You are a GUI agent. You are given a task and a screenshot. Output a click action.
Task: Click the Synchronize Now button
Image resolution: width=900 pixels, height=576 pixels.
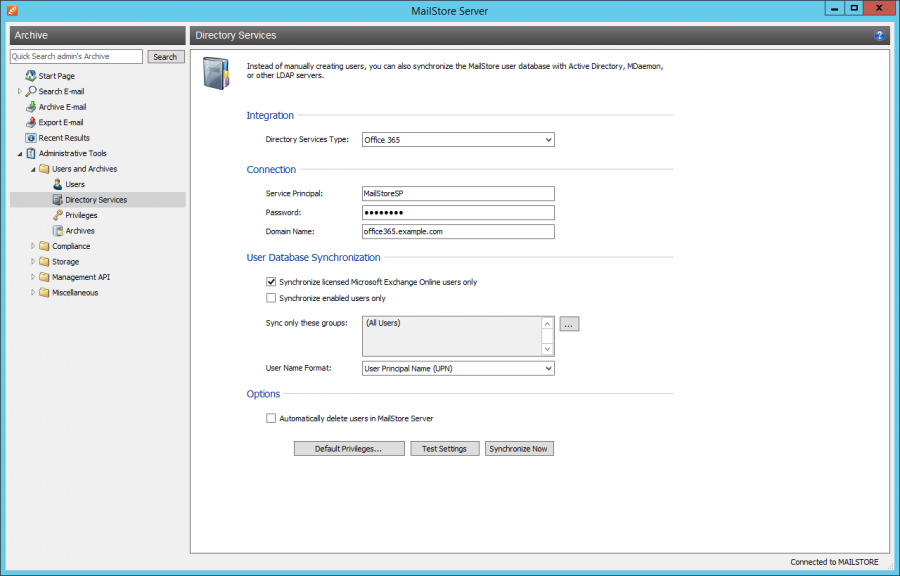click(x=519, y=448)
